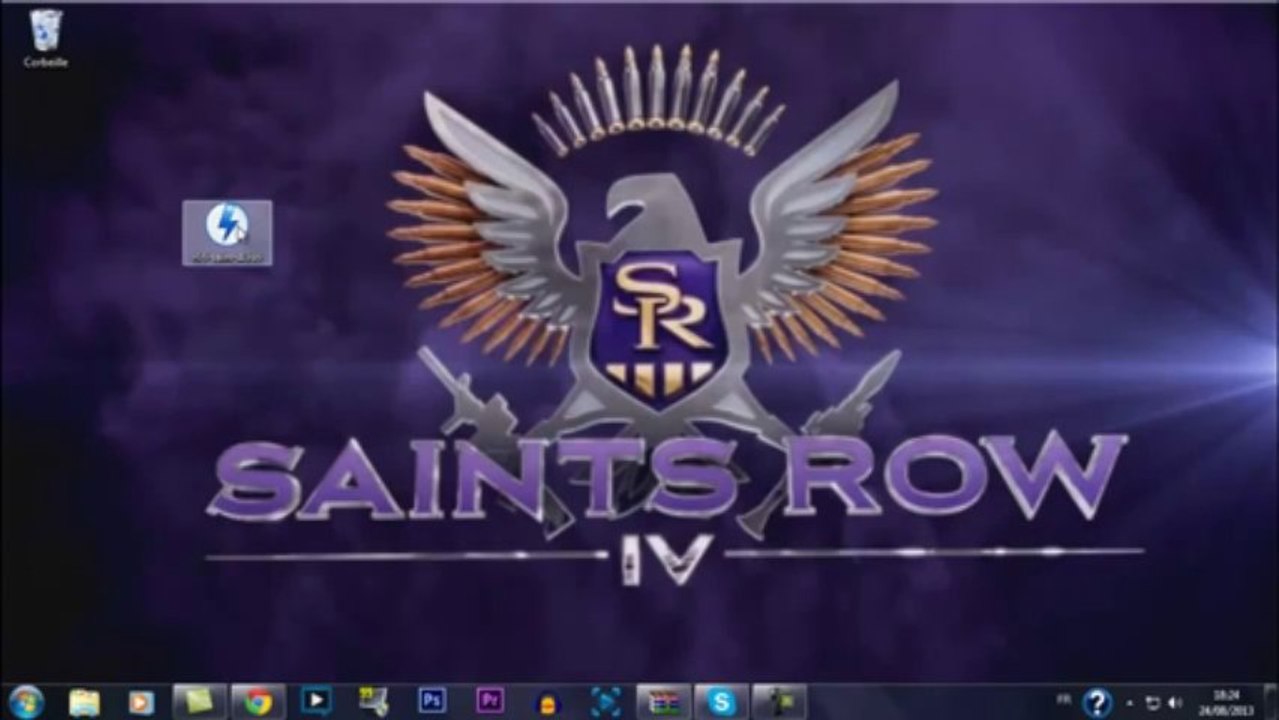
Task: Open the icon with yellow badge before Photoshop
Action: (374, 702)
